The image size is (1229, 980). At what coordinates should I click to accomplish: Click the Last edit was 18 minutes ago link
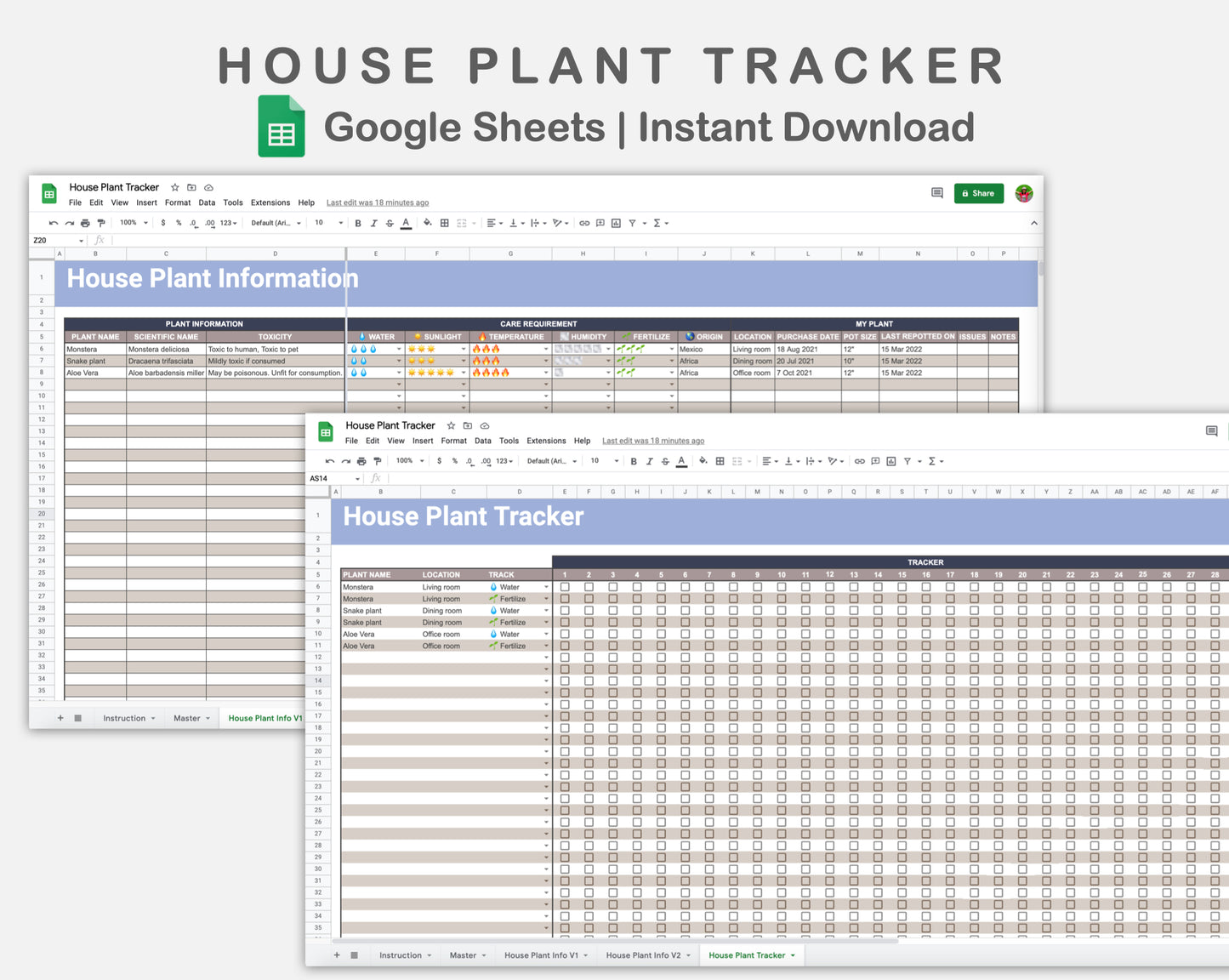coord(652,441)
